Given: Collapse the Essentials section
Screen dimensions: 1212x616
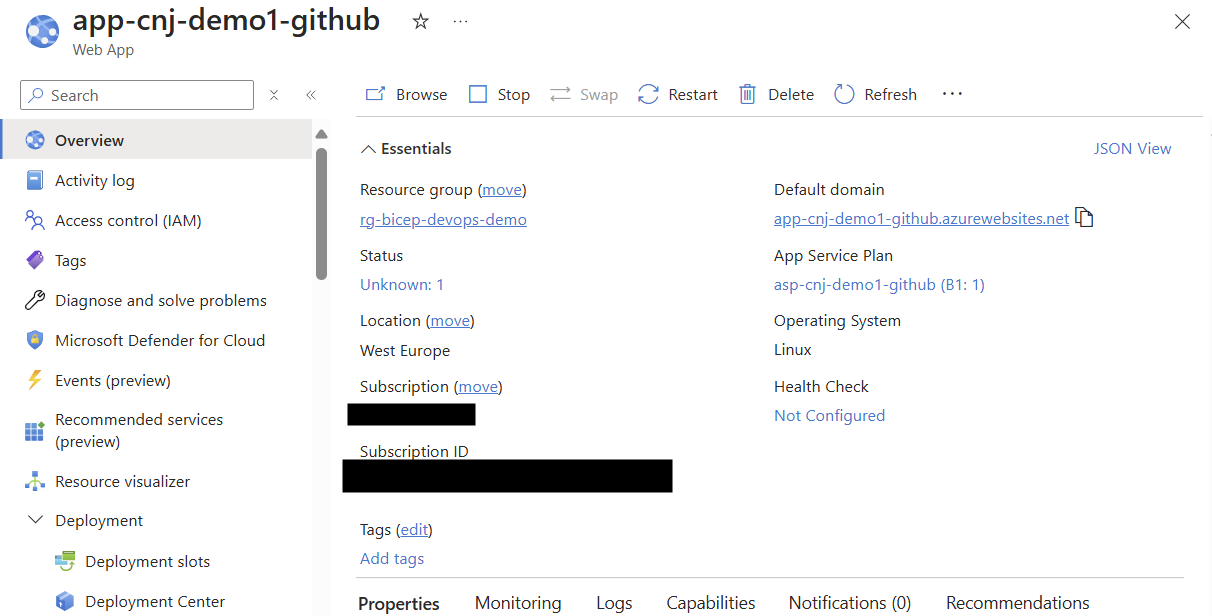Looking at the screenshot, I should coord(406,148).
